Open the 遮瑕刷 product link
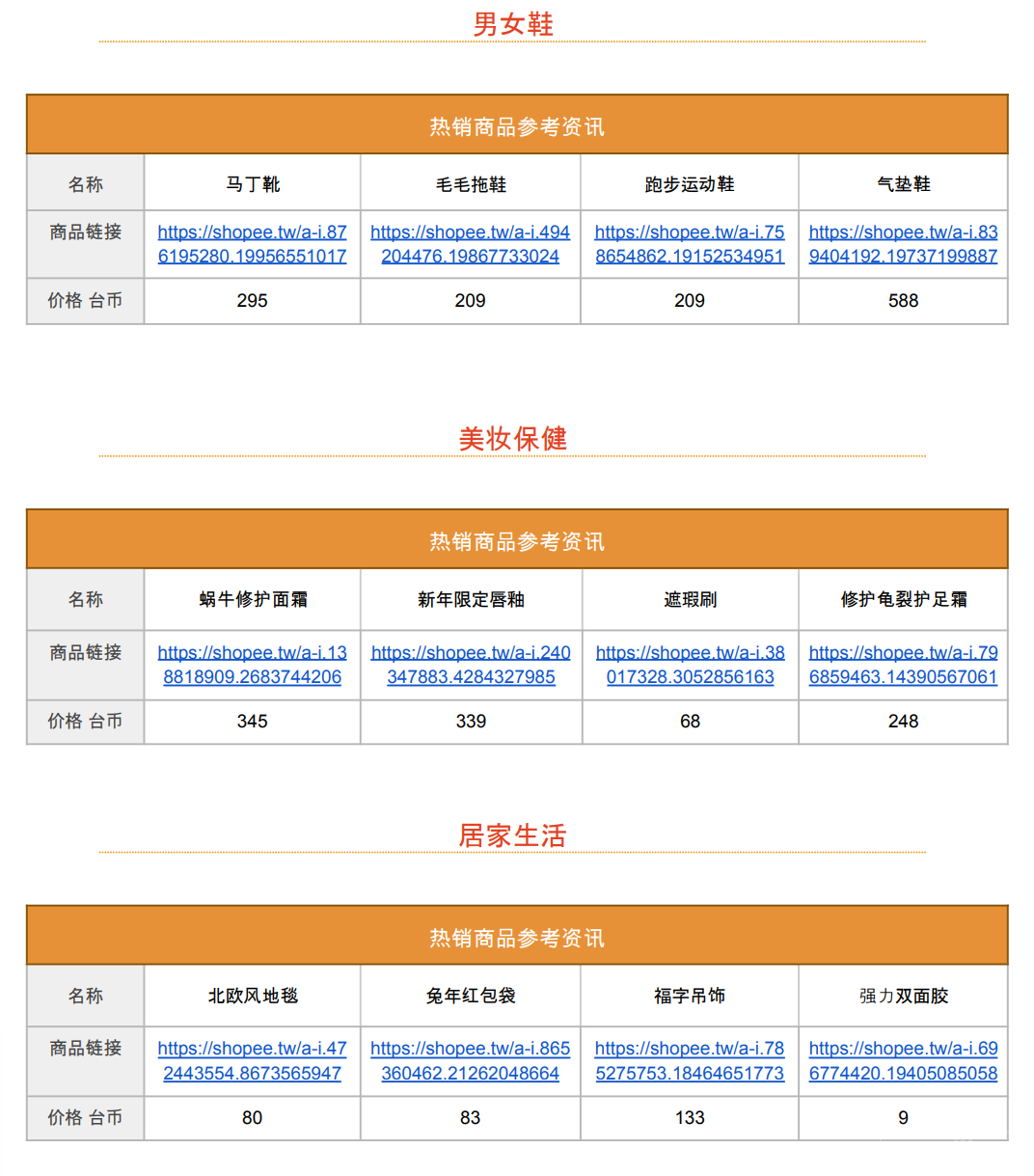Viewport: 1034px width, 1176px height. pyautogui.click(x=690, y=665)
